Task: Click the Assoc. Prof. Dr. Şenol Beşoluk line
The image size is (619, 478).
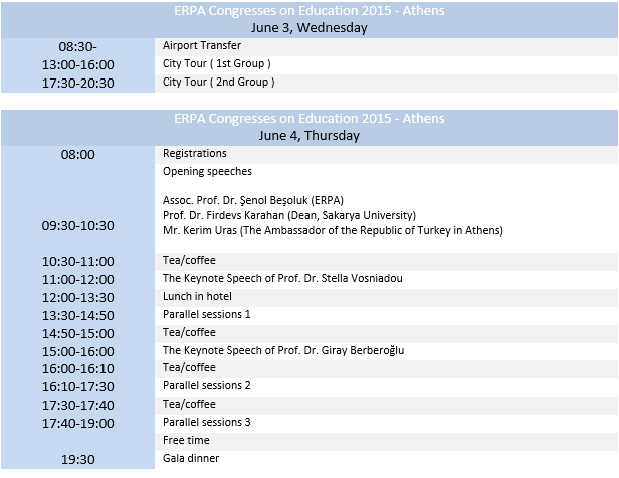Action: 239,200
